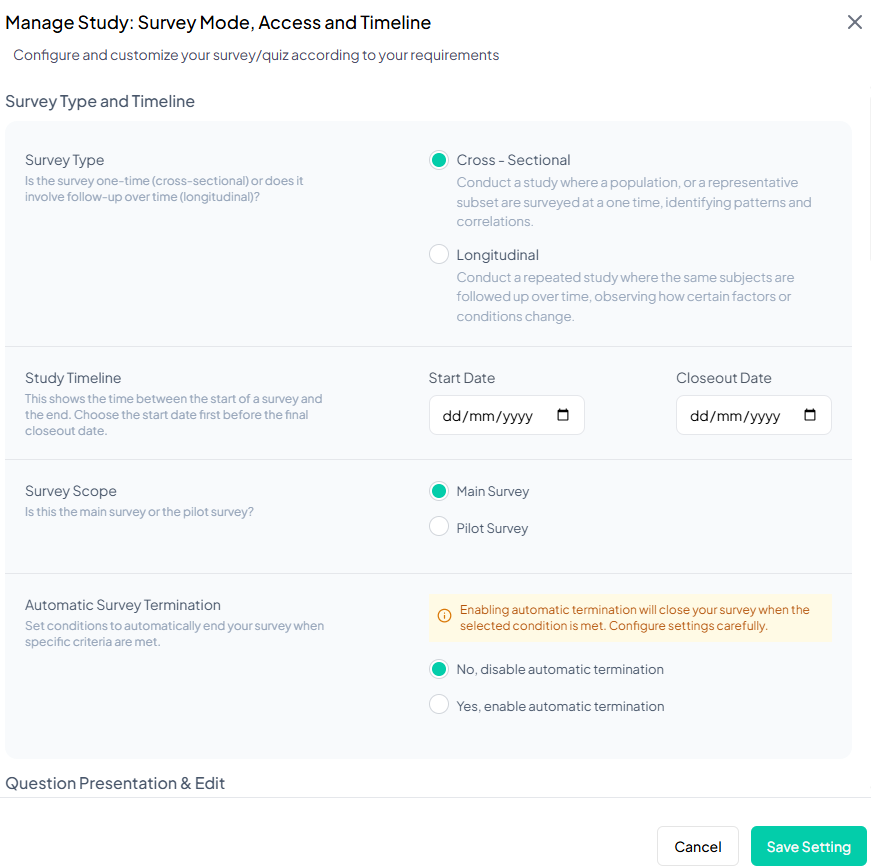This screenshot has width=871, height=868.
Task: Click the automatic termination warning banner
Action: 635,617
